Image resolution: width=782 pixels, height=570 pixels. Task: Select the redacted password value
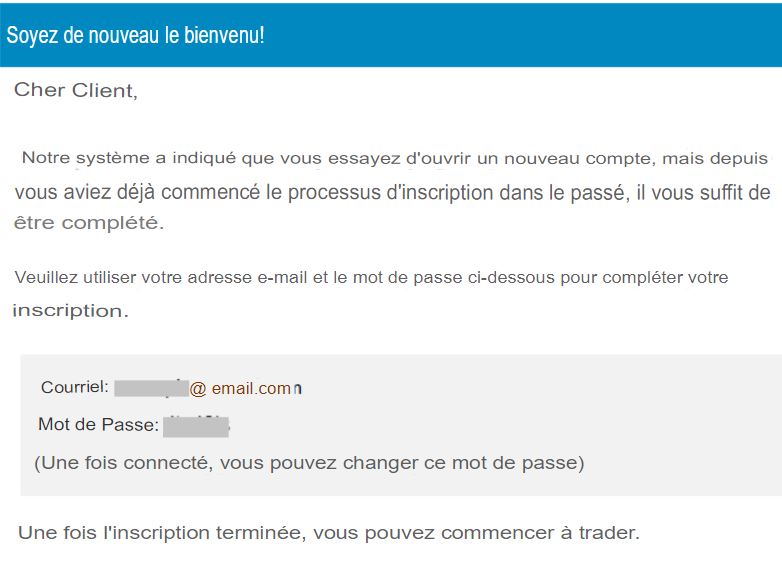pos(196,427)
